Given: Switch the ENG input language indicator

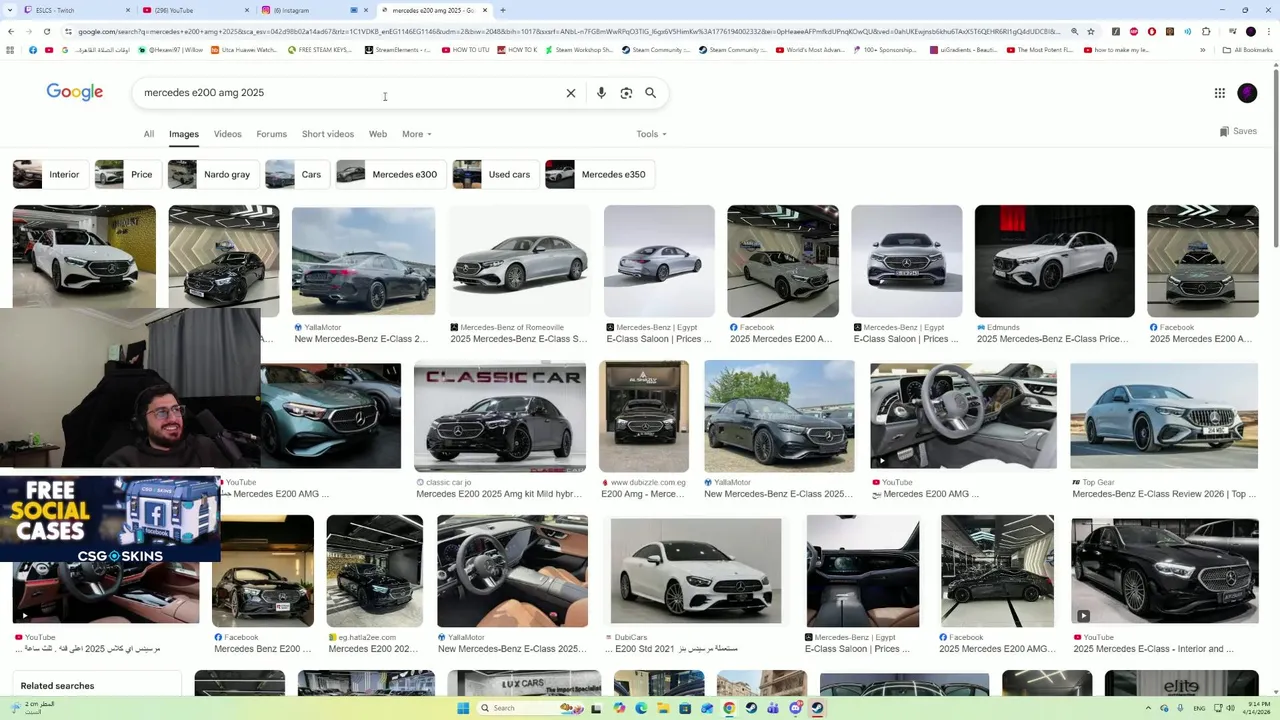Looking at the screenshot, I should click(1199, 708).
